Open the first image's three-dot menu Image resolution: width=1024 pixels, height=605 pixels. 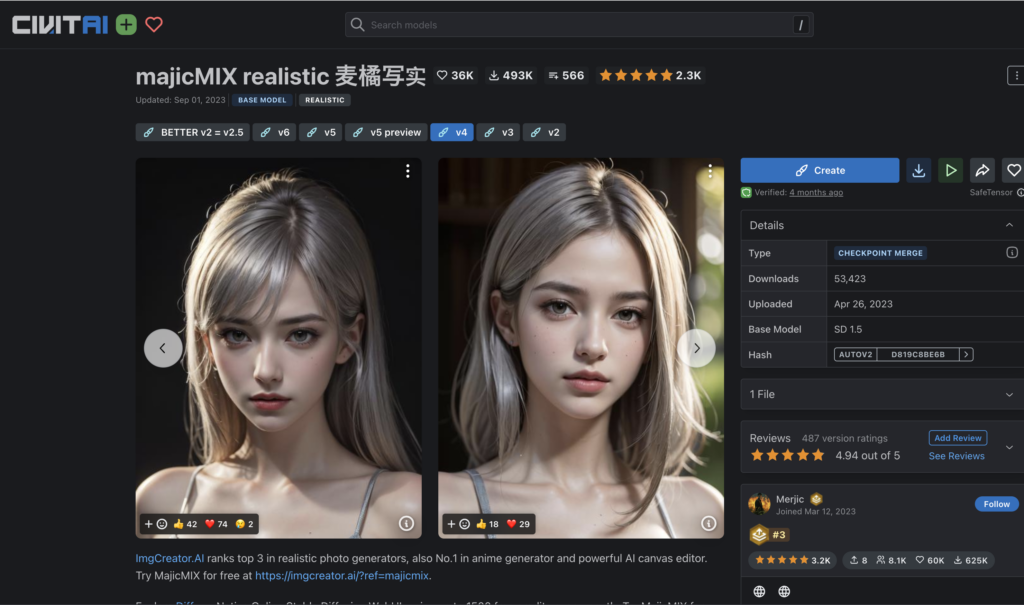[407, 172]
